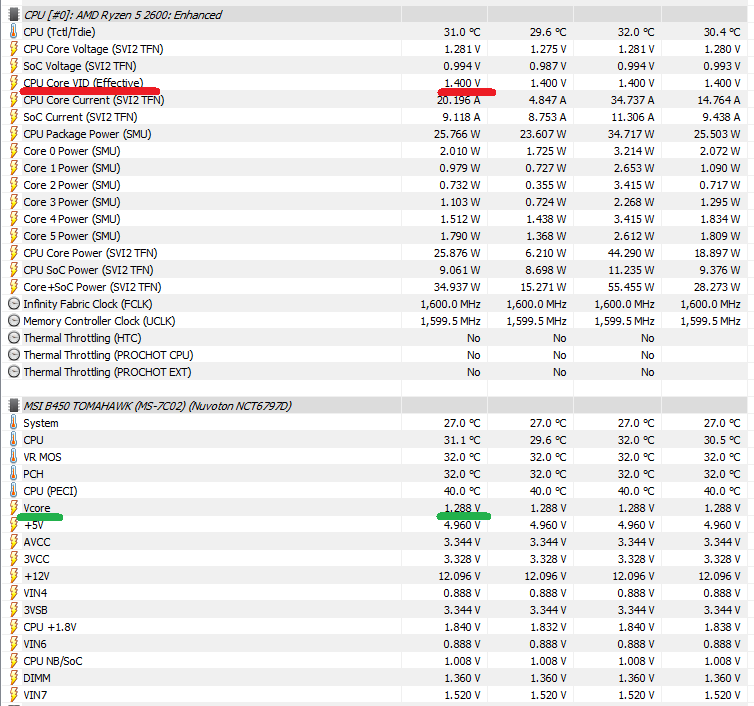Select the CPU SoC Power (SVI2 TFN) label

[88, 270]
